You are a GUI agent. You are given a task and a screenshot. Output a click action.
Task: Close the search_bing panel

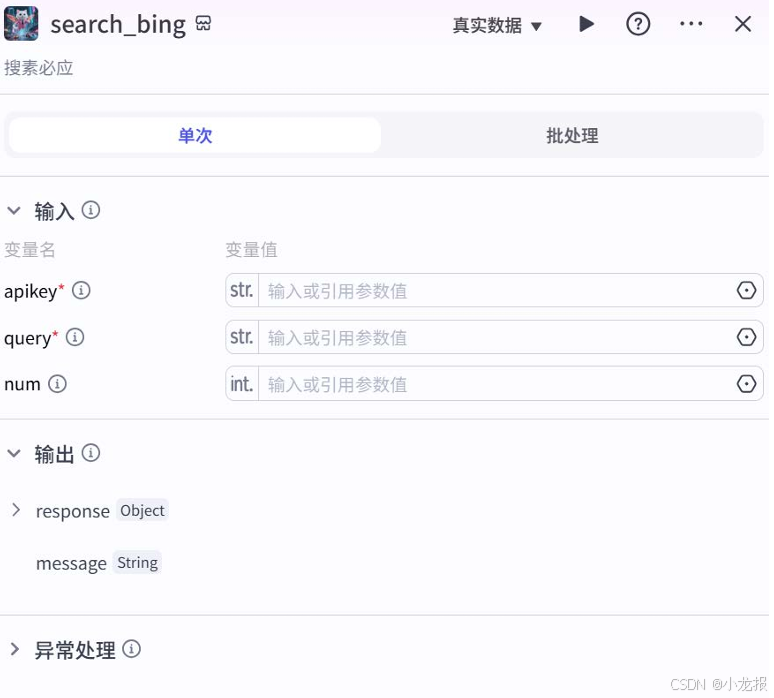[x=742, y=24]
